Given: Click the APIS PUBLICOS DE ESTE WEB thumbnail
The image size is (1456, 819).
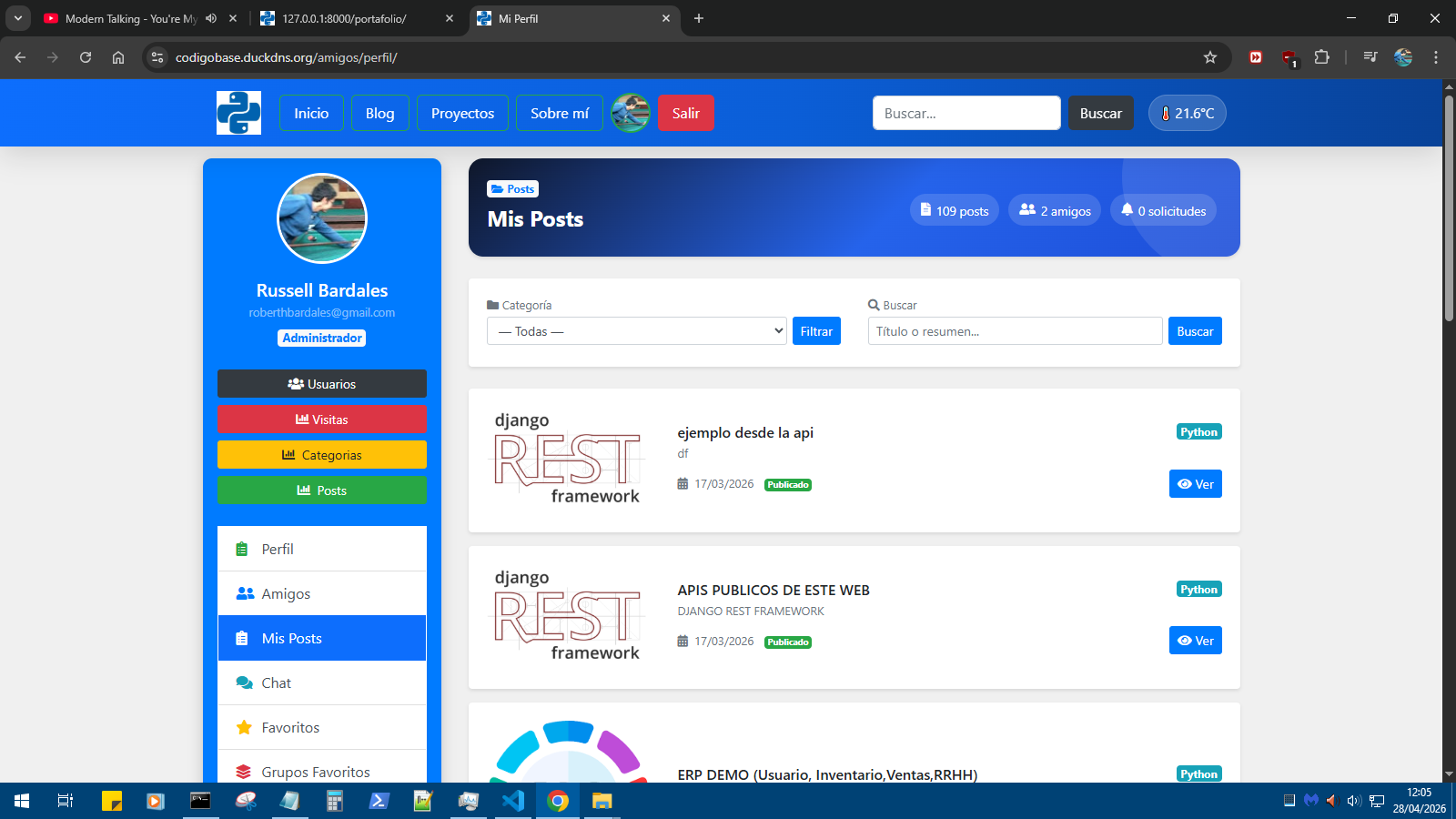Looking at the screenshot, I should pos(568,616).
